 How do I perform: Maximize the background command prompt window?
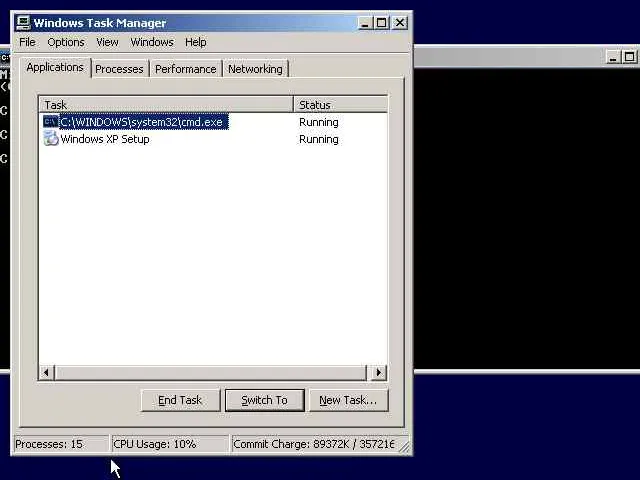click(629, 57)
